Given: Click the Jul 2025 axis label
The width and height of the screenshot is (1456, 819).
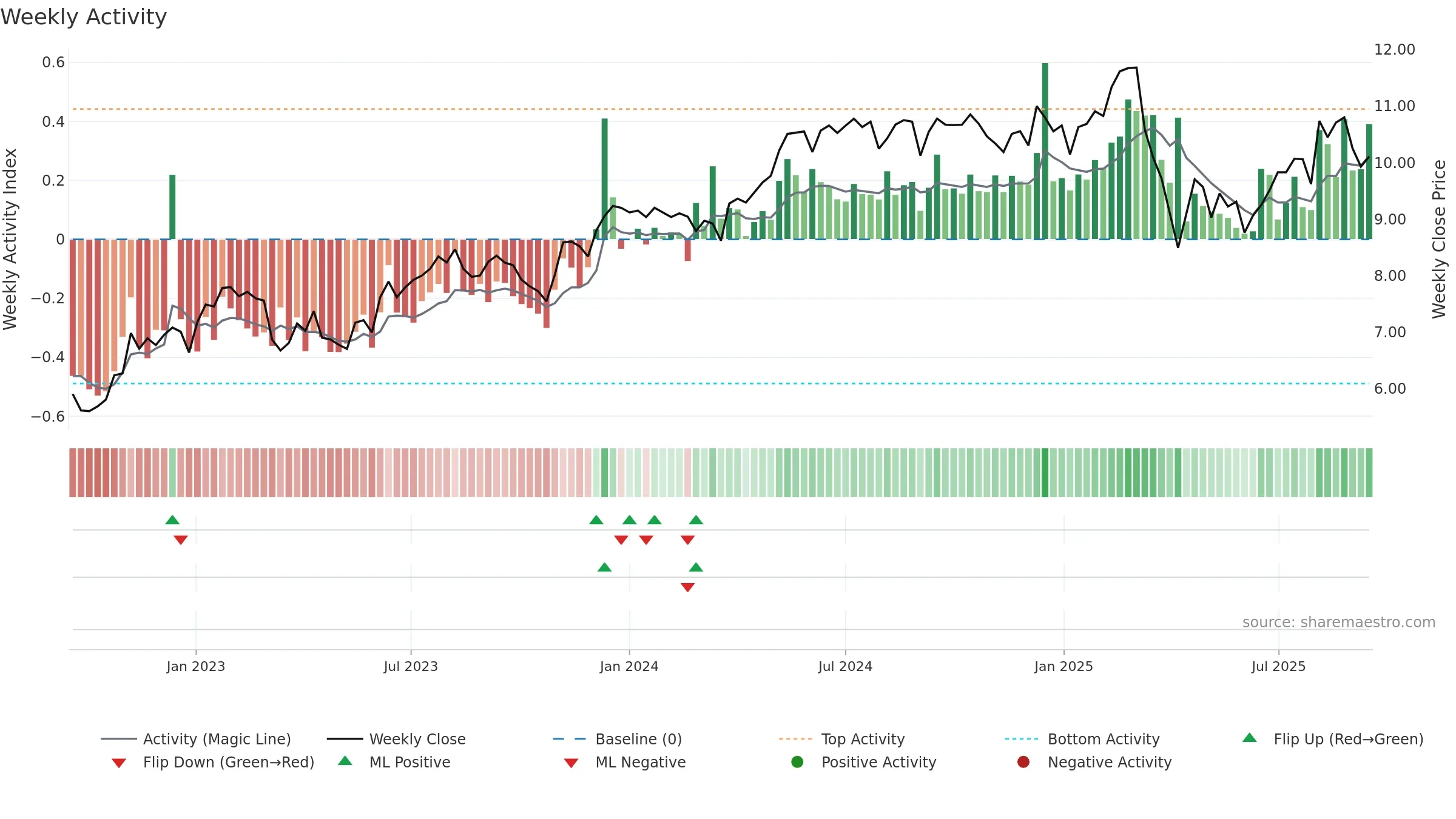Looking at the screenshot, I should point(1278,666).
